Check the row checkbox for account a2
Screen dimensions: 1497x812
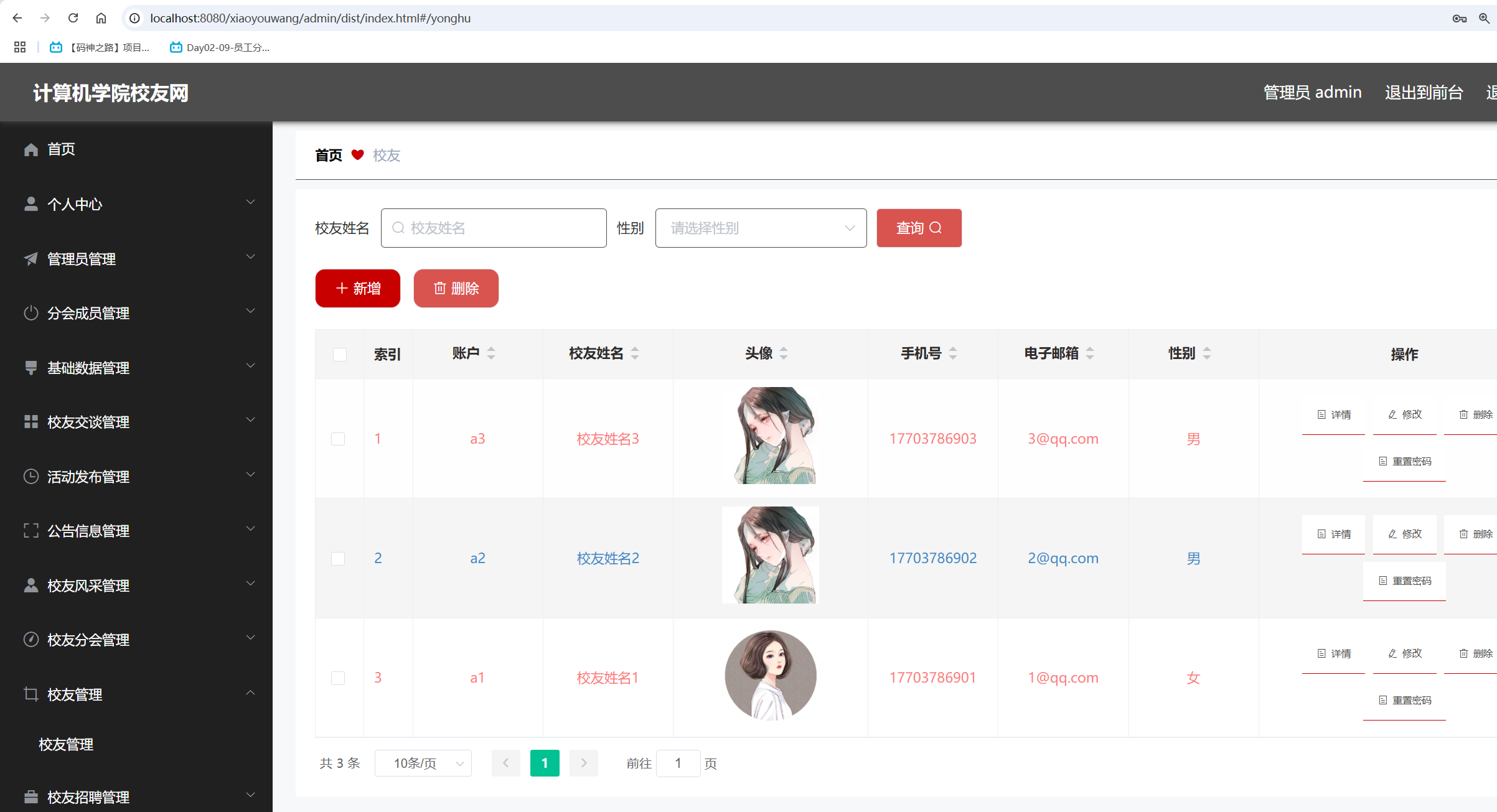[338, 559]
